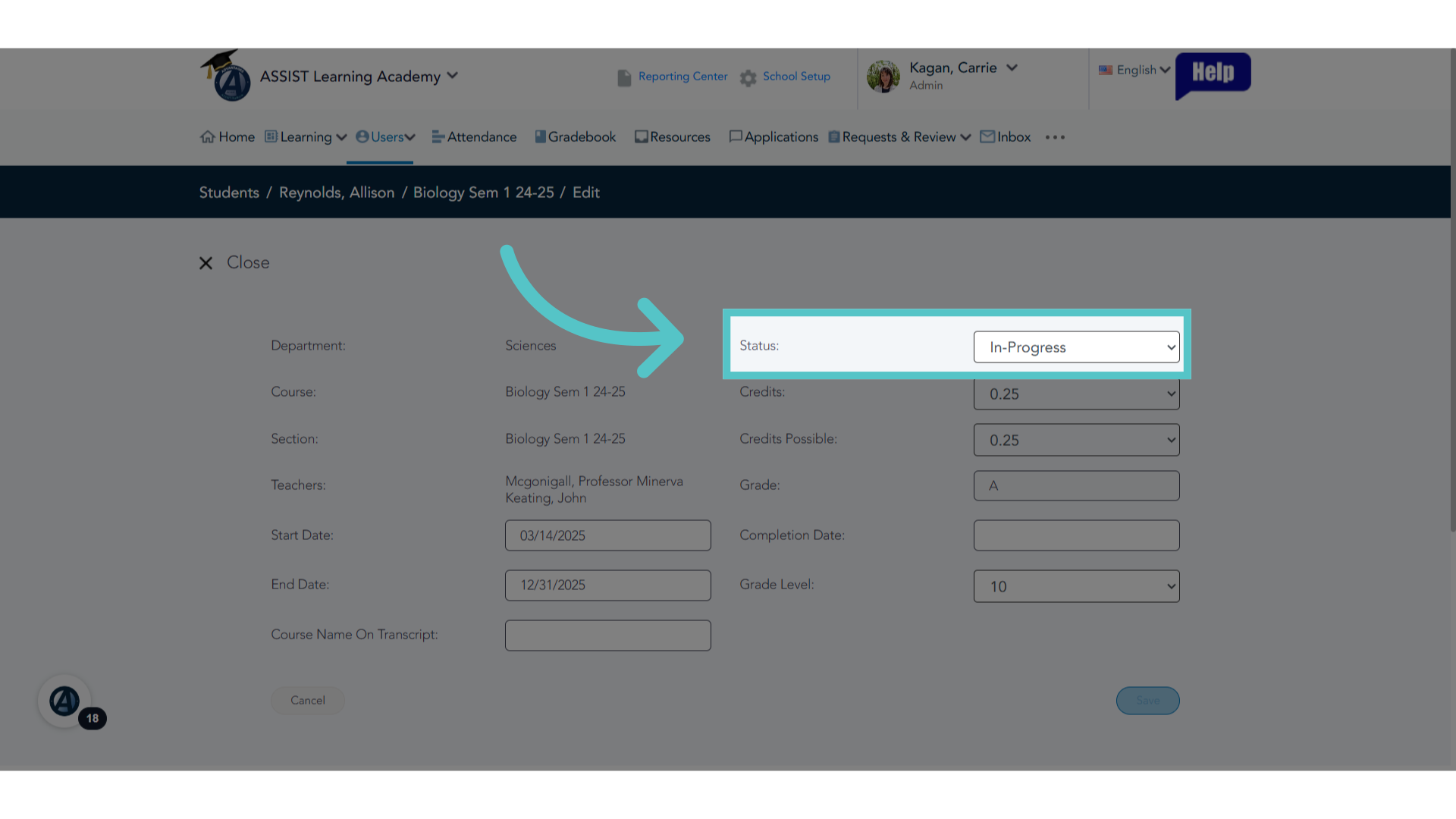The height and width of the screenshot is (819, 1456).
Task: Open the Help speech bubble
Action: (x=1213, y=74)
